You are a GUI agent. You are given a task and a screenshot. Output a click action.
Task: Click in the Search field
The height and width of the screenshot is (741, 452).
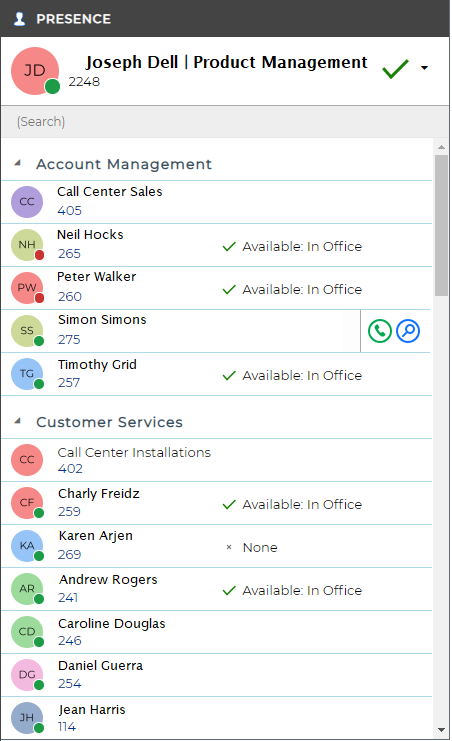(225, 122)
